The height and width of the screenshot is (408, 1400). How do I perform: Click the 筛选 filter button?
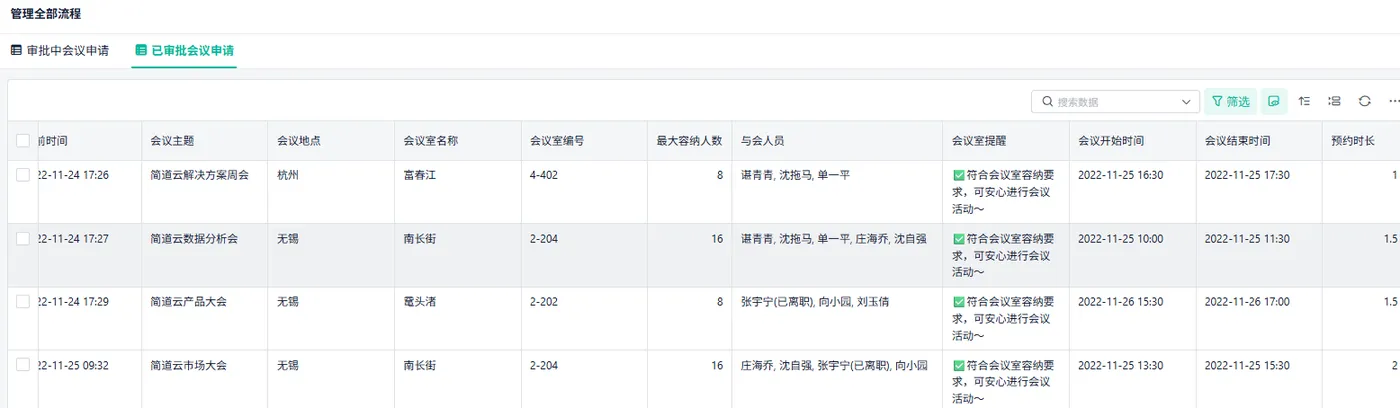(1230, 101)
